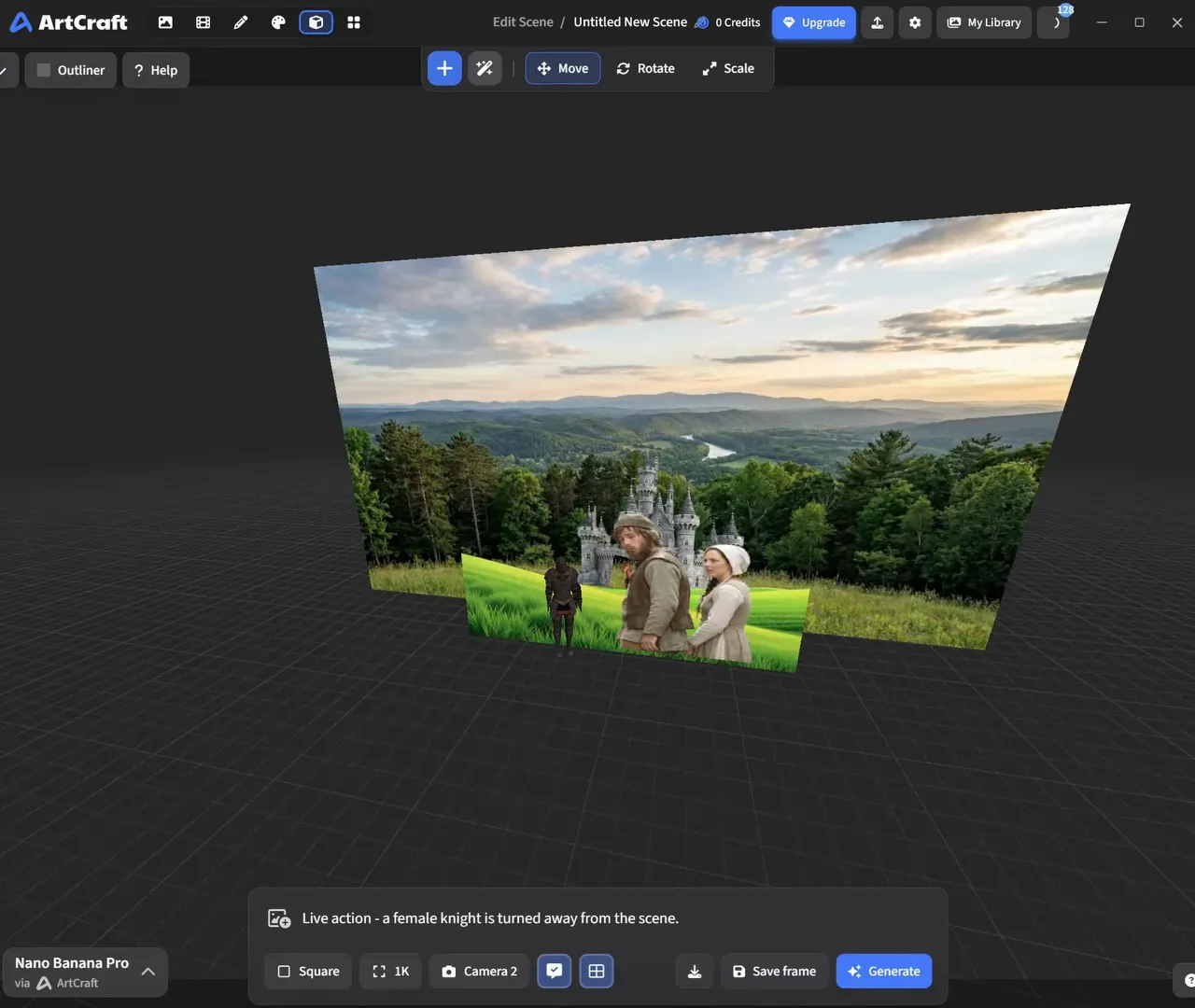
Task: Open My Library
Action: click(x=984, y=22)
